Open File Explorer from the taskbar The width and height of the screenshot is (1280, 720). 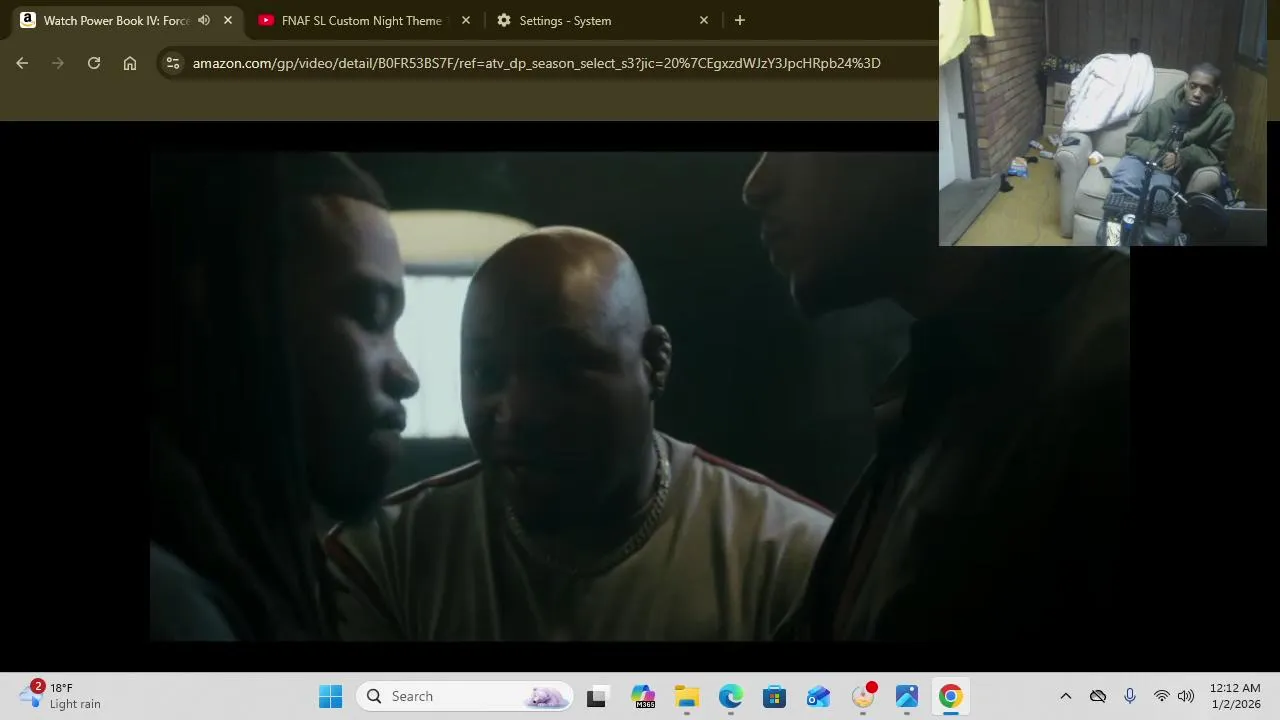point(687,696)
